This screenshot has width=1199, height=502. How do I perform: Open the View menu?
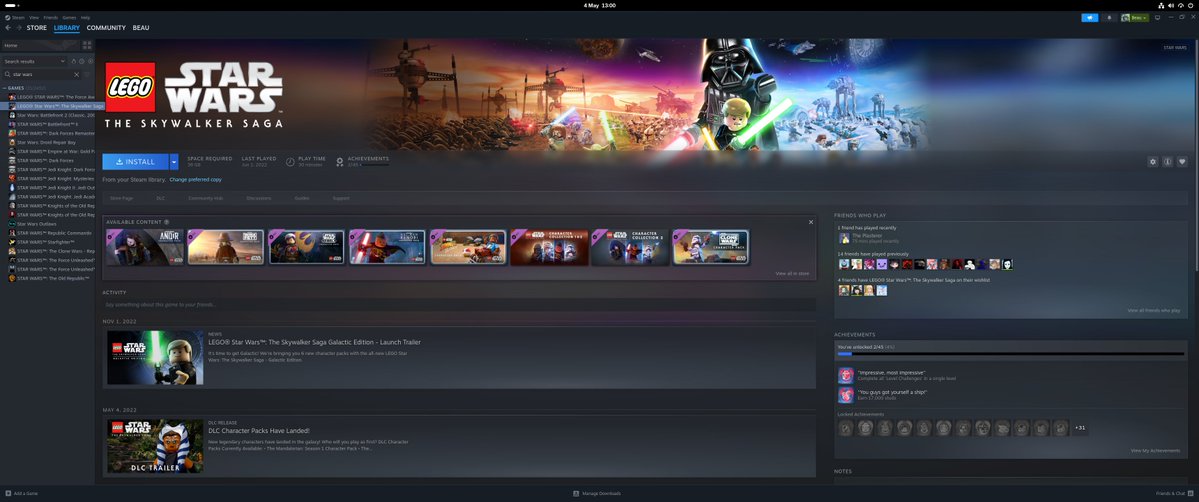click(34, 17)
